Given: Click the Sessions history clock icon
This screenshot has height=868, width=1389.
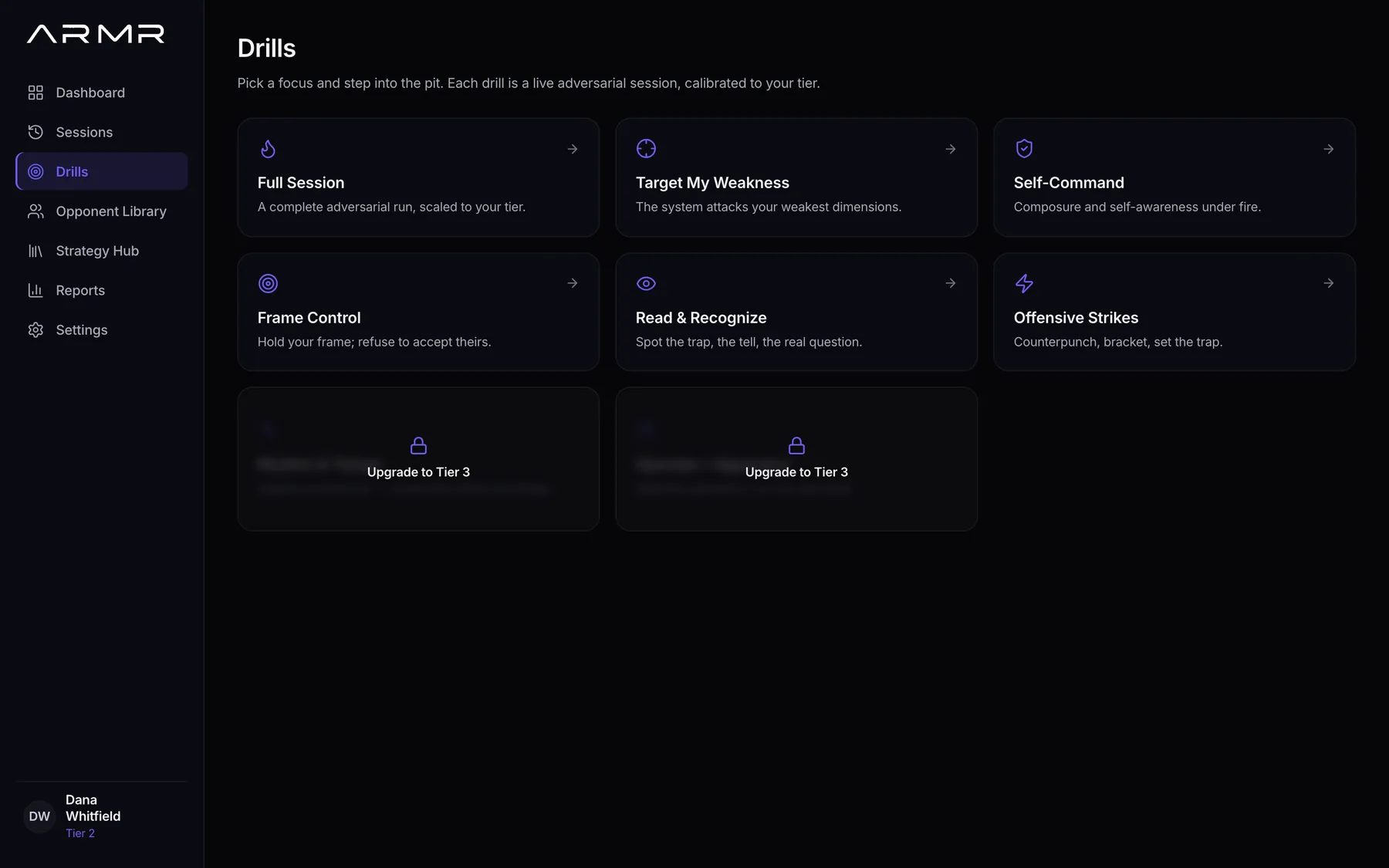Looking at the screenshot, I should click(x=35, y=132).
